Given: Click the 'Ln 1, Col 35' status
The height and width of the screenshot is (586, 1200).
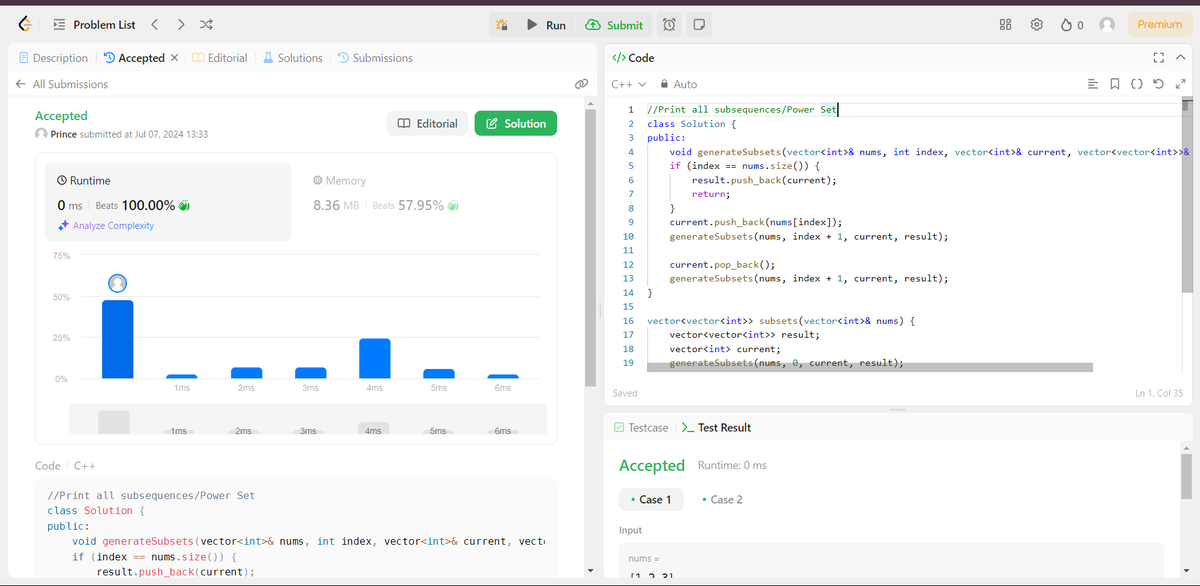Looking at the screenshot, I should tap(1159, 394).
